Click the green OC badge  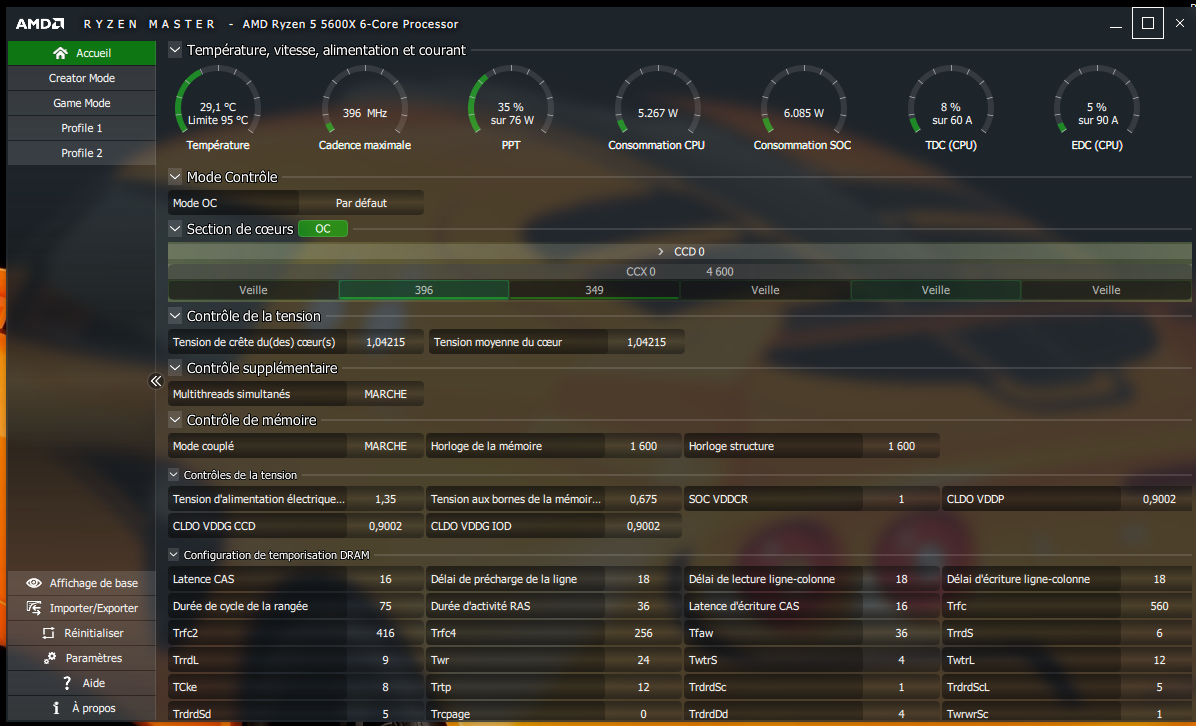point(323,228)
